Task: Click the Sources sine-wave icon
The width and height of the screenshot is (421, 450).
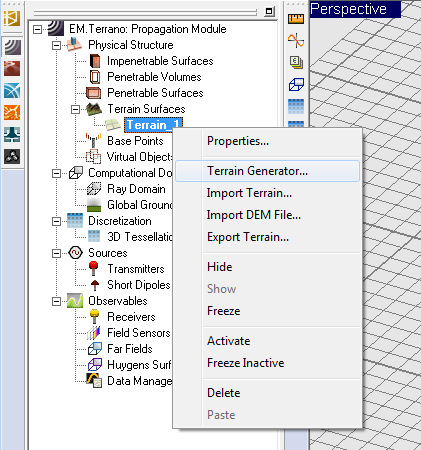Action: click(x=75, y=253)
